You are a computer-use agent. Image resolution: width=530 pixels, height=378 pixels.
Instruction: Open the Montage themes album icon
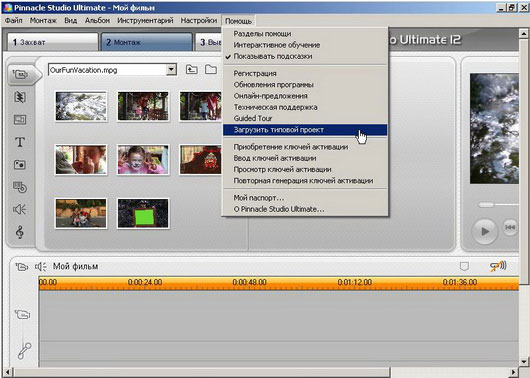20,120
